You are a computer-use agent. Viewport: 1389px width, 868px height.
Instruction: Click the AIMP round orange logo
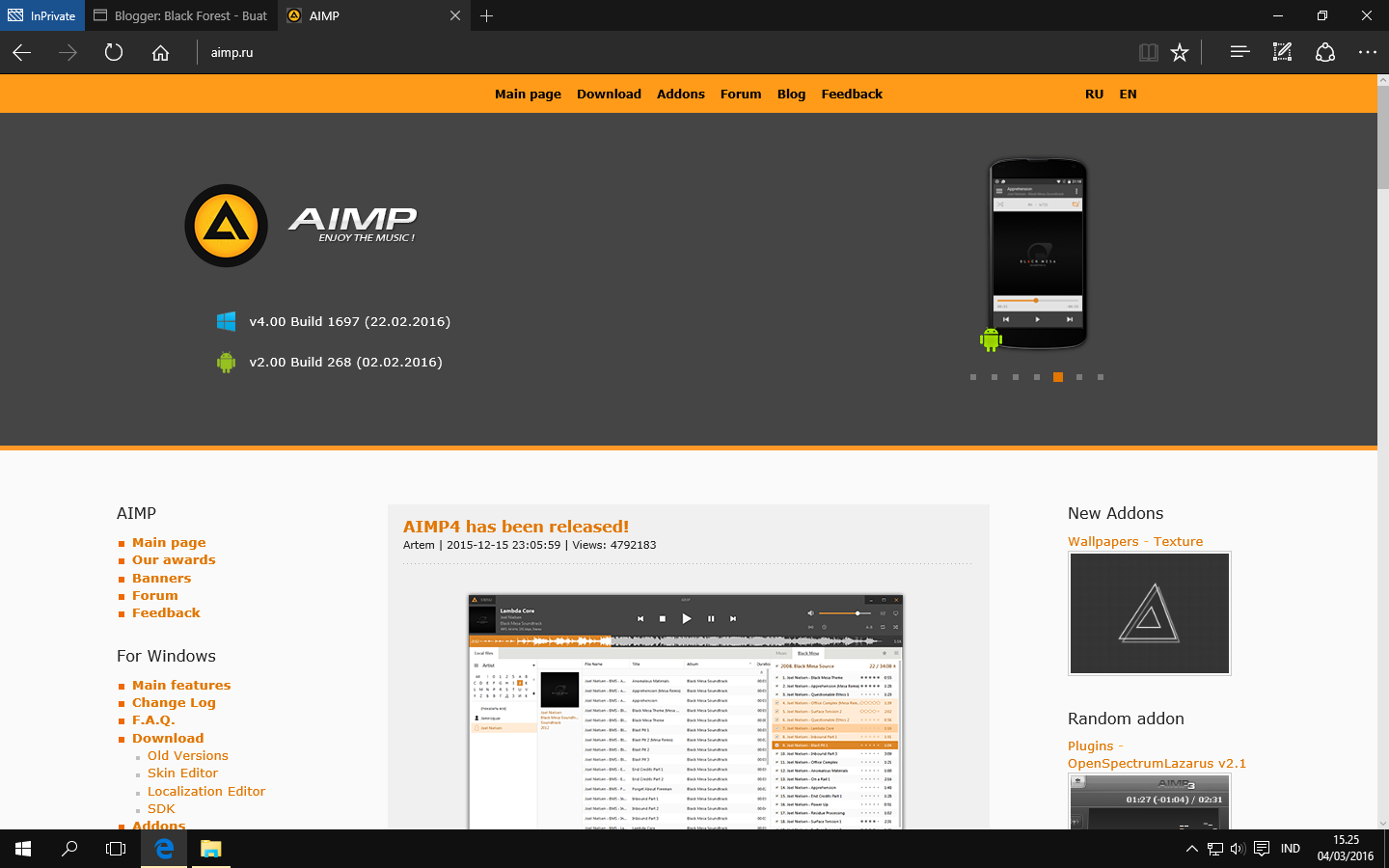[x=227, y=226]
